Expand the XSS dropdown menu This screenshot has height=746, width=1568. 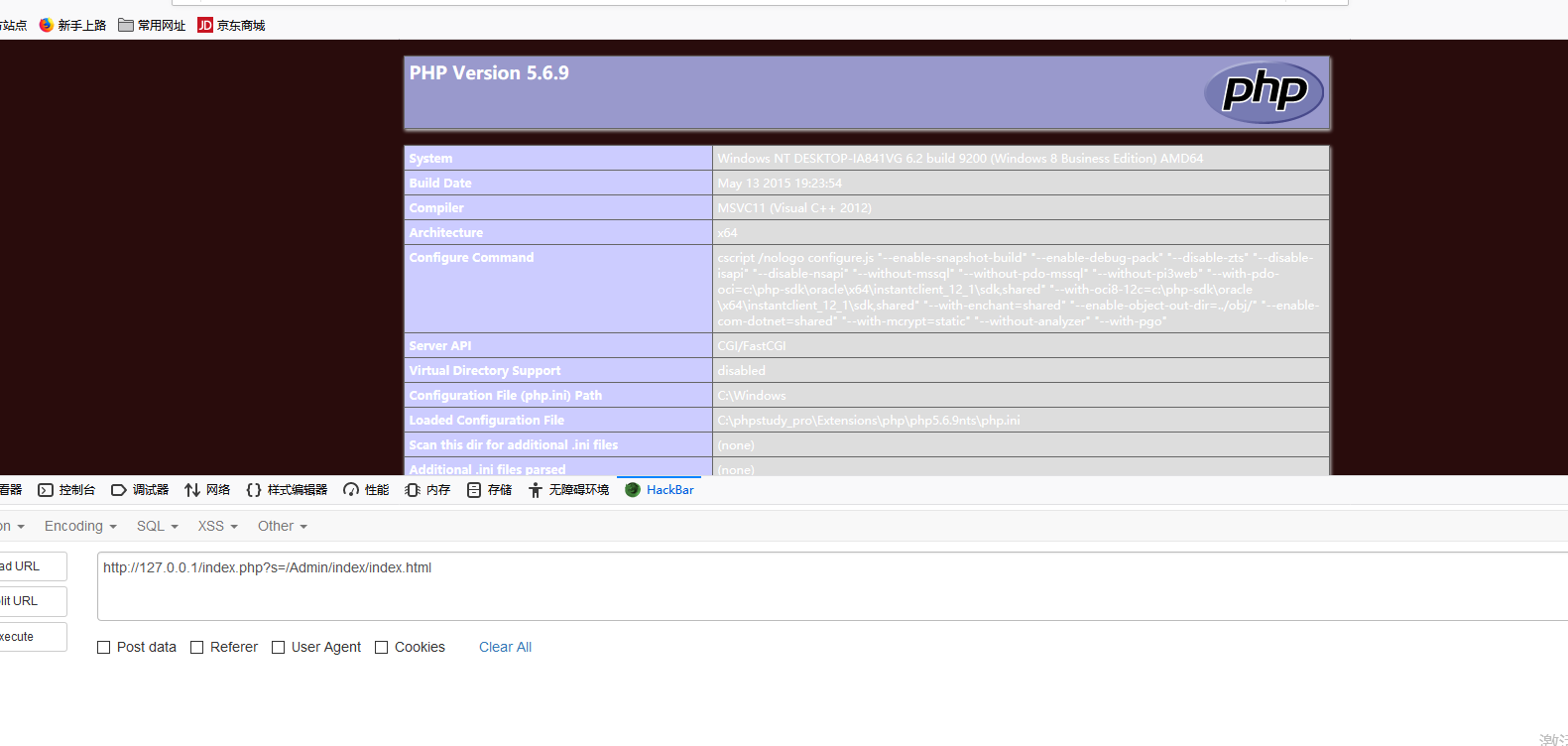click(217, 526)
